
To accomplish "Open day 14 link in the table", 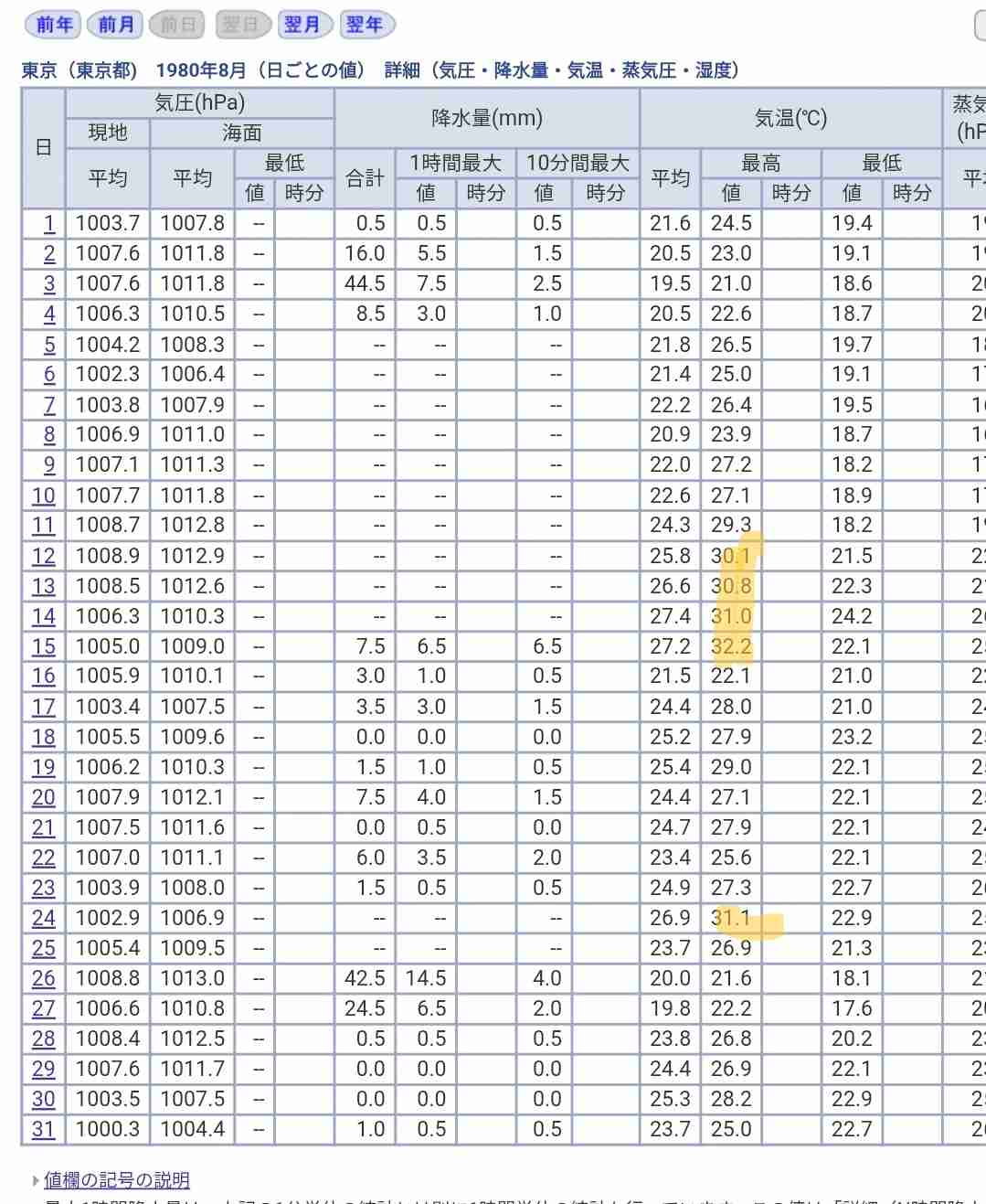I will [44, 616].
